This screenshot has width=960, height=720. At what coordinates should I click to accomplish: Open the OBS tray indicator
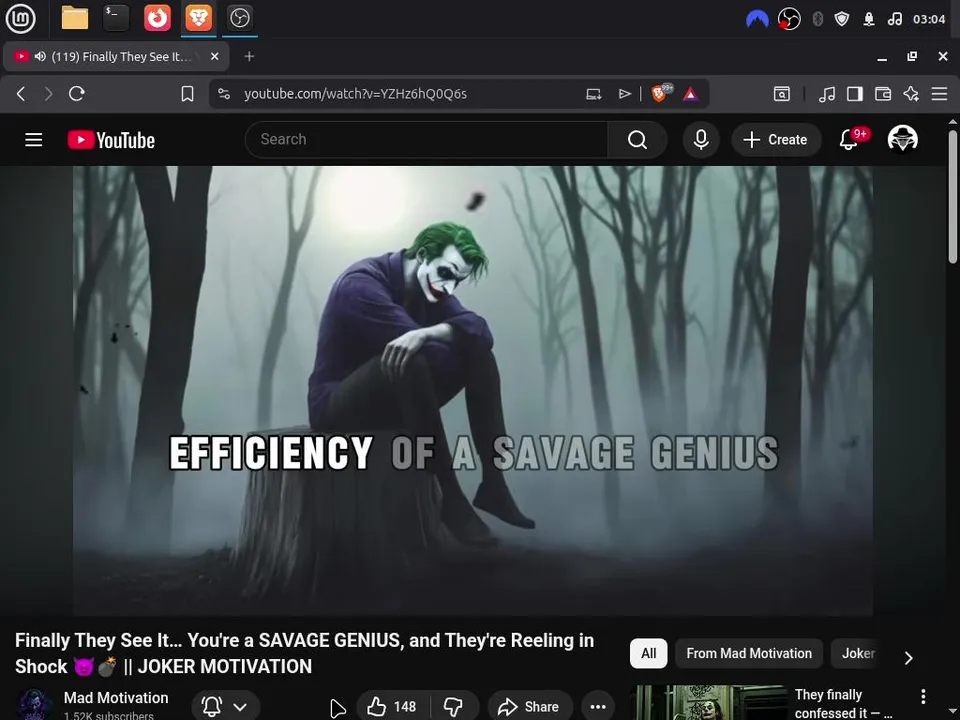point(789,19)
